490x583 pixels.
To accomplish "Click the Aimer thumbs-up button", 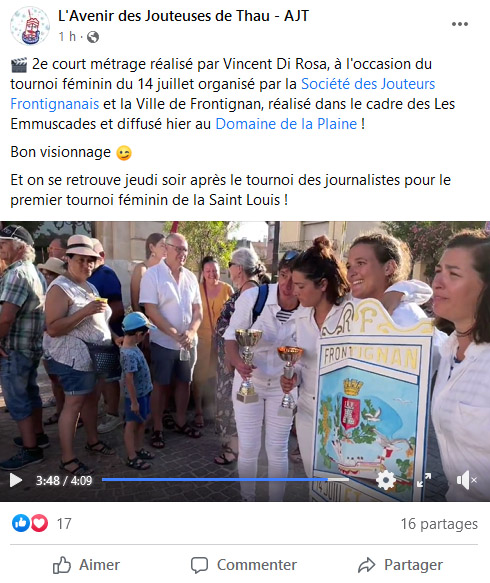I will pos(86,565).
